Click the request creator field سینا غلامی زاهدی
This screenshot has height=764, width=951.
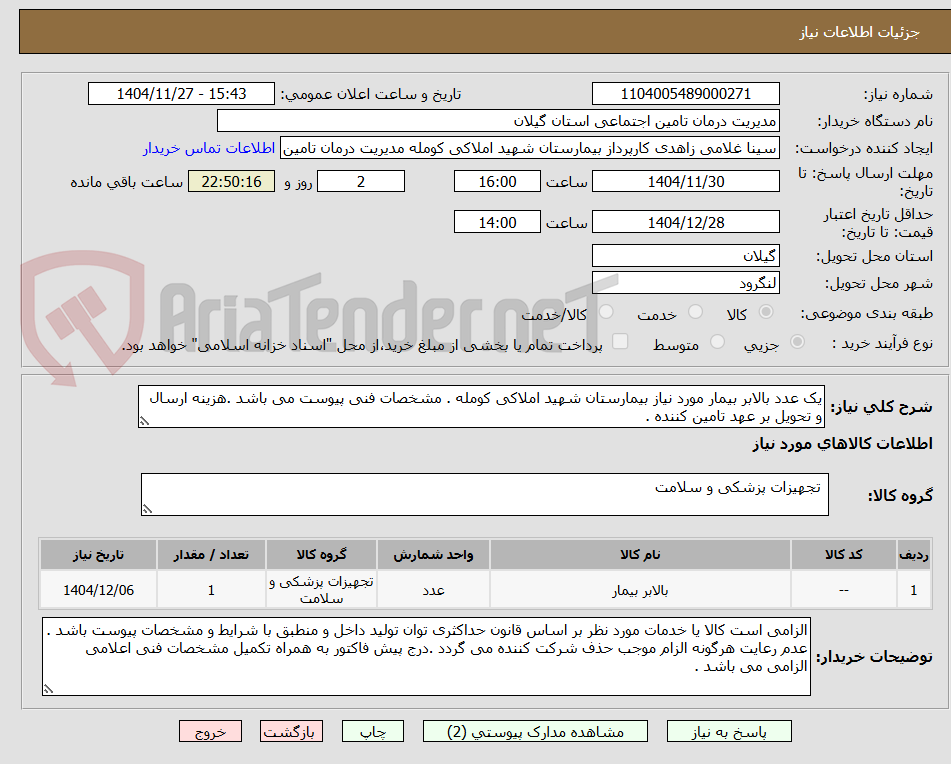pos(529,148)
